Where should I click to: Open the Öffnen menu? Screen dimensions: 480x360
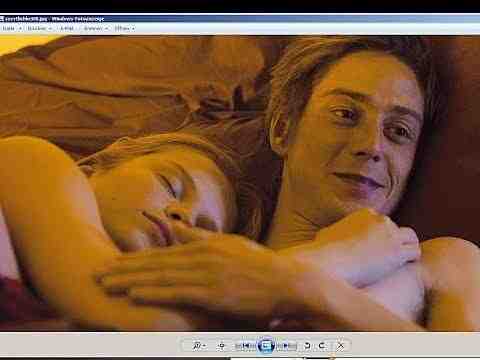pos(122,29)
